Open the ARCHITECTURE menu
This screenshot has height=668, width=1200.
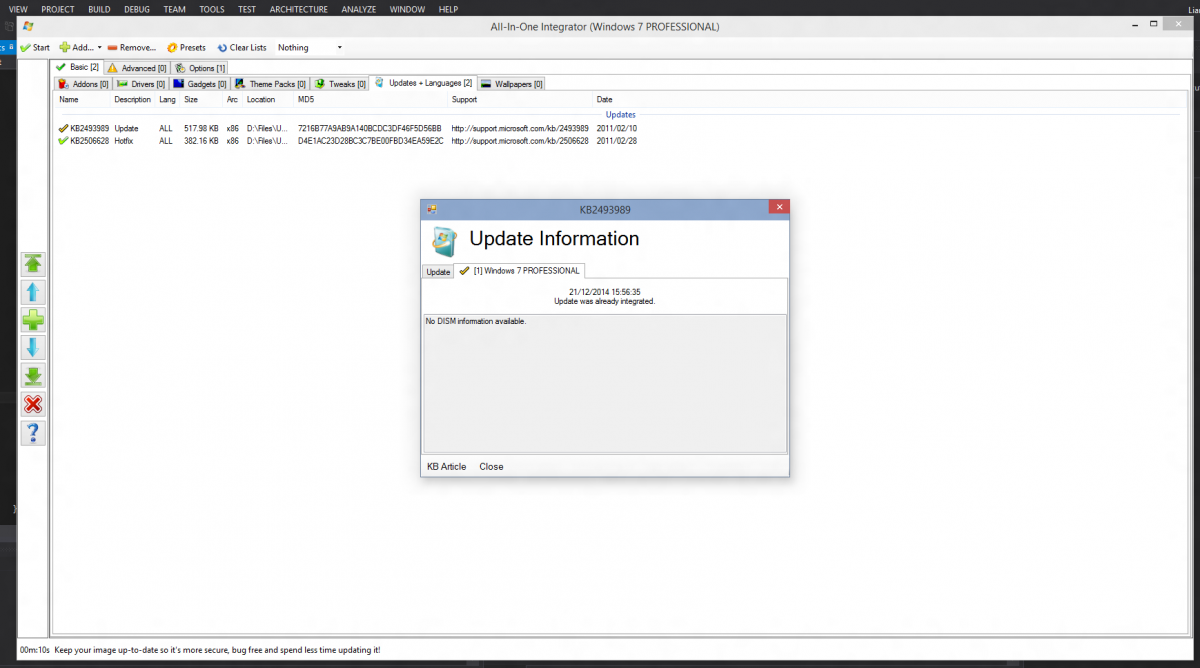299,9
